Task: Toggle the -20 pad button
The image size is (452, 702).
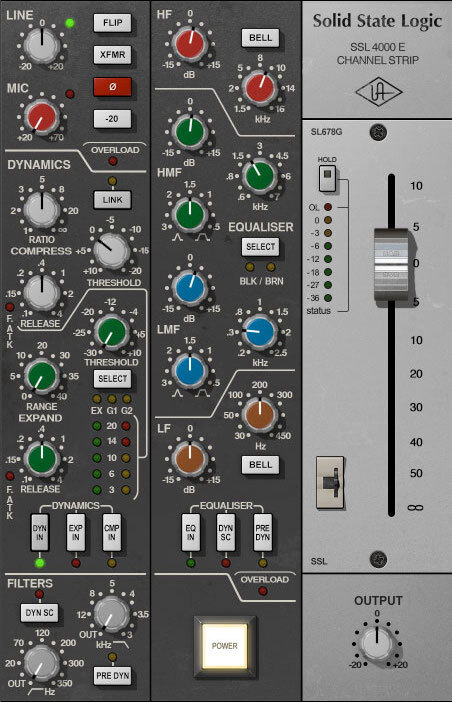Action: pyautogui.click(x=112, y=119)
